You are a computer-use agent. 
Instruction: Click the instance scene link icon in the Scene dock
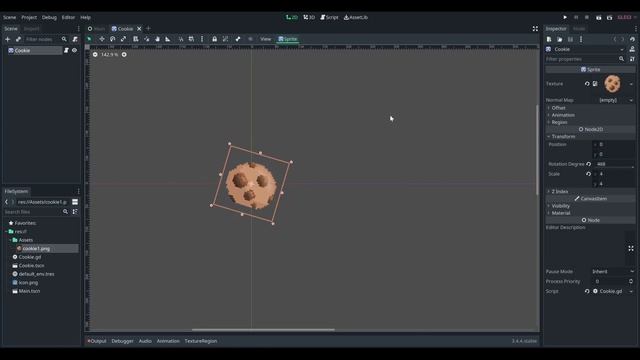pos(18,39)
